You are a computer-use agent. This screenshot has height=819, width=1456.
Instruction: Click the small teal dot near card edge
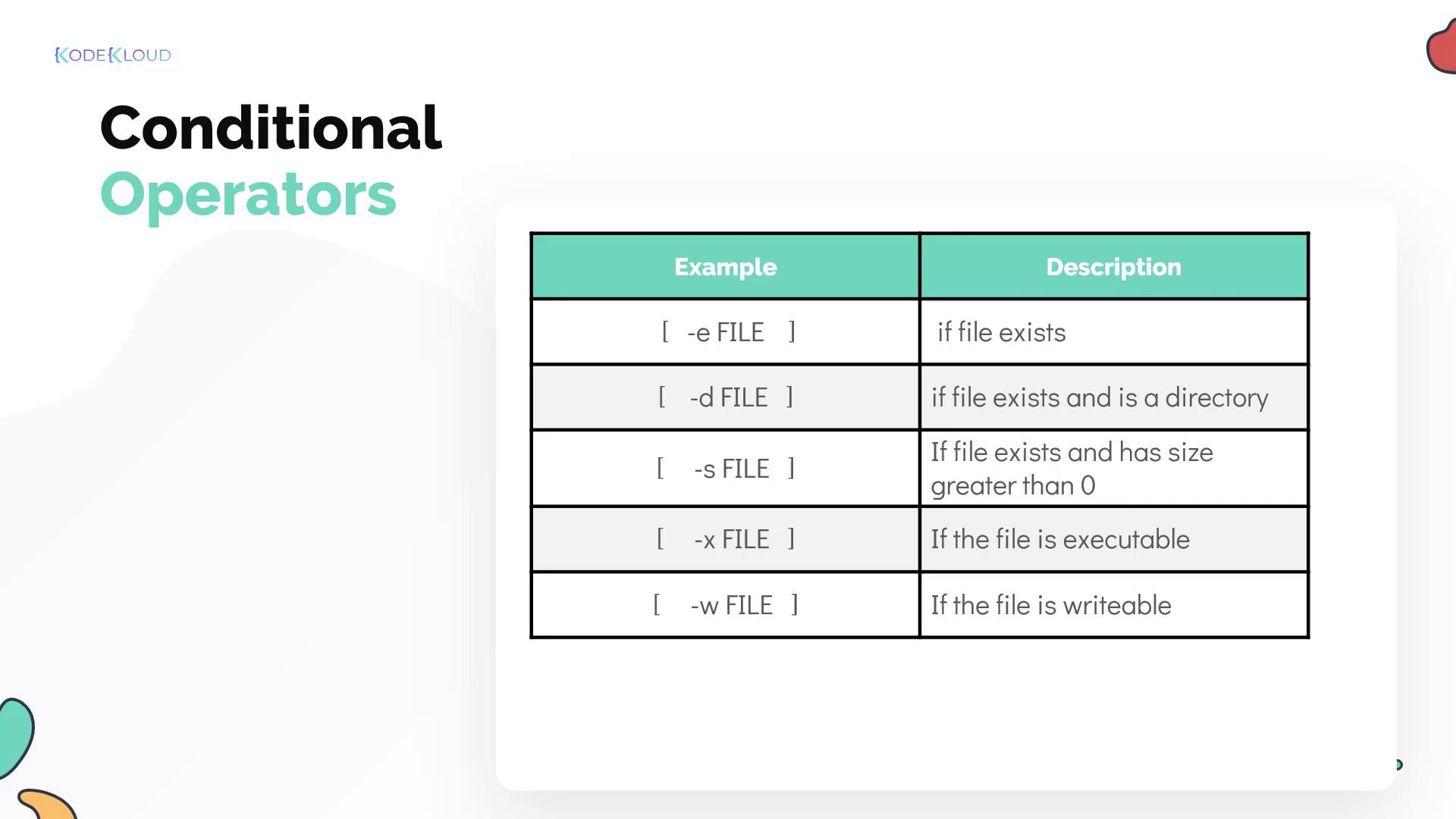[x=1399, y=764]
